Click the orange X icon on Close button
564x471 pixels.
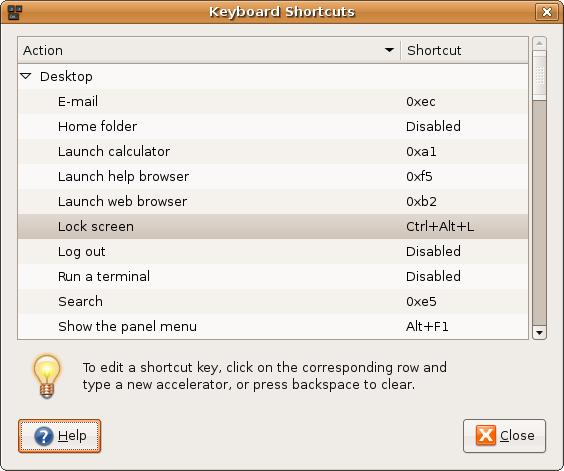point(486,435)
